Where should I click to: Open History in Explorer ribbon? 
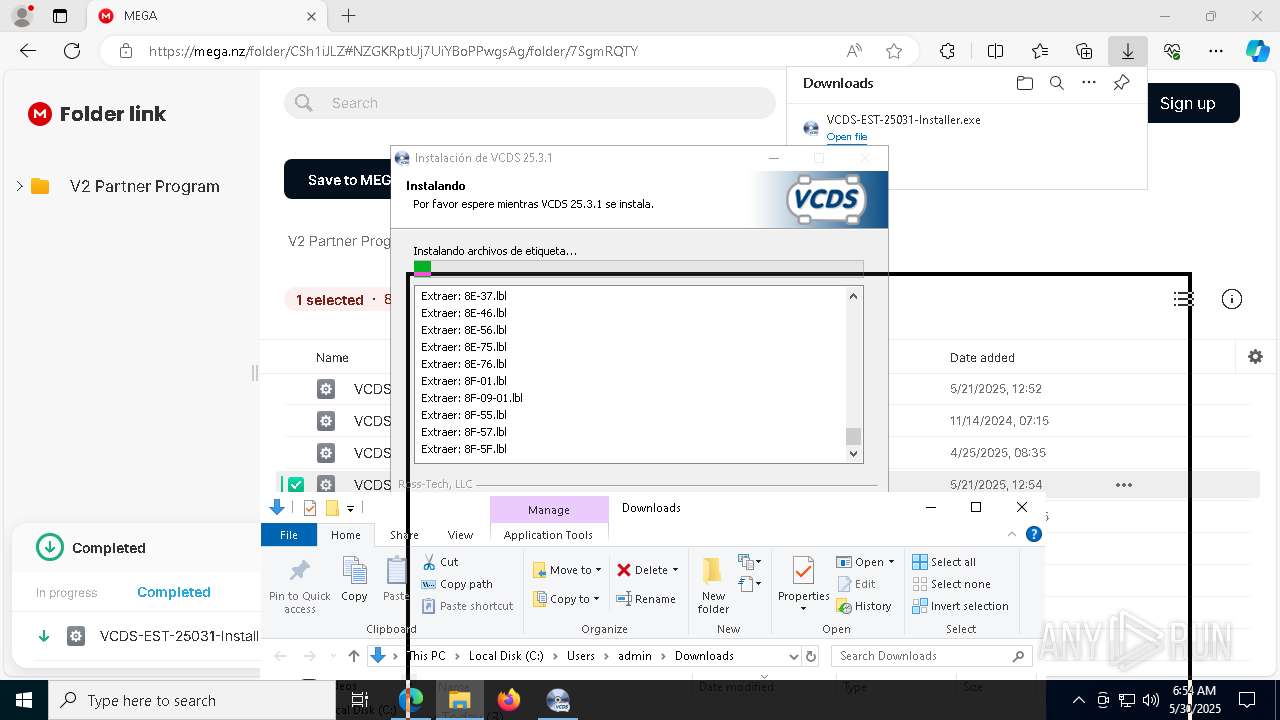(x=864, y=606)
